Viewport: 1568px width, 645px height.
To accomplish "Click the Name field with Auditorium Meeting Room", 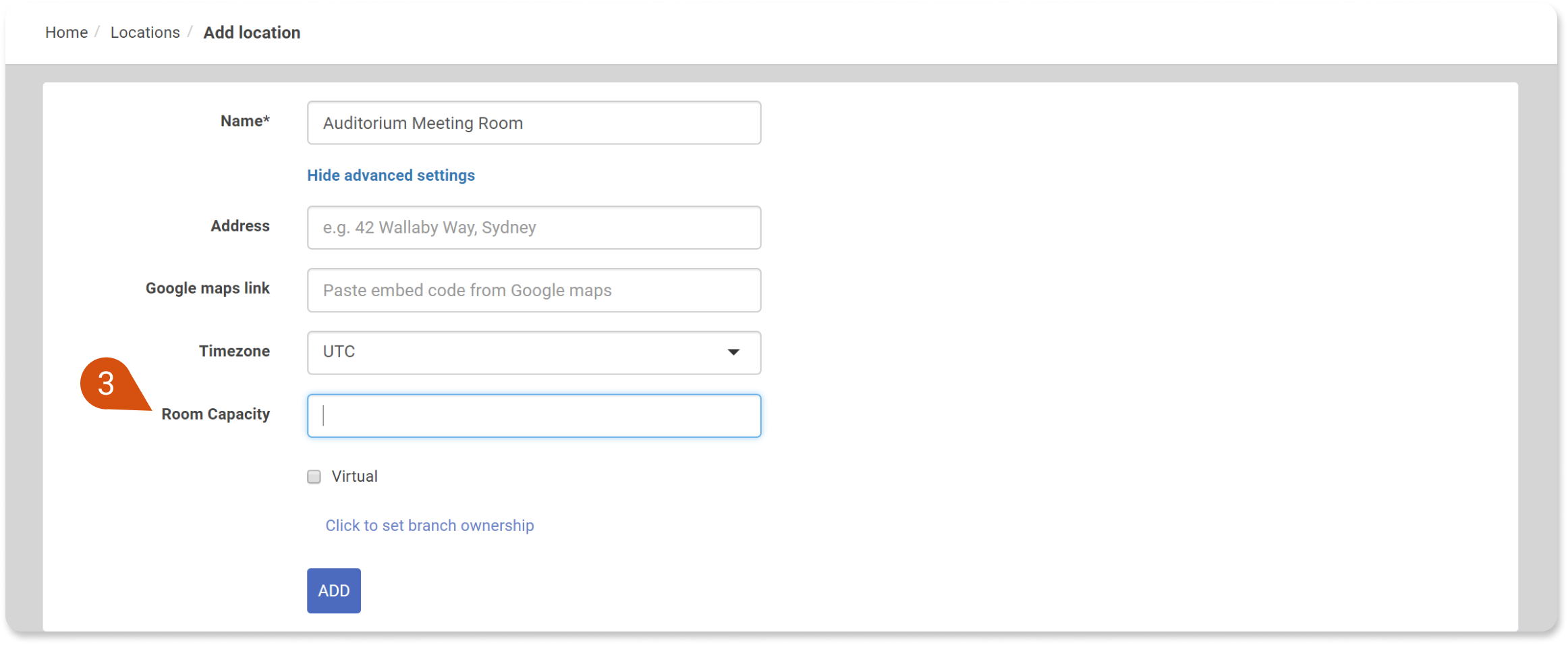I will point(534,123).
